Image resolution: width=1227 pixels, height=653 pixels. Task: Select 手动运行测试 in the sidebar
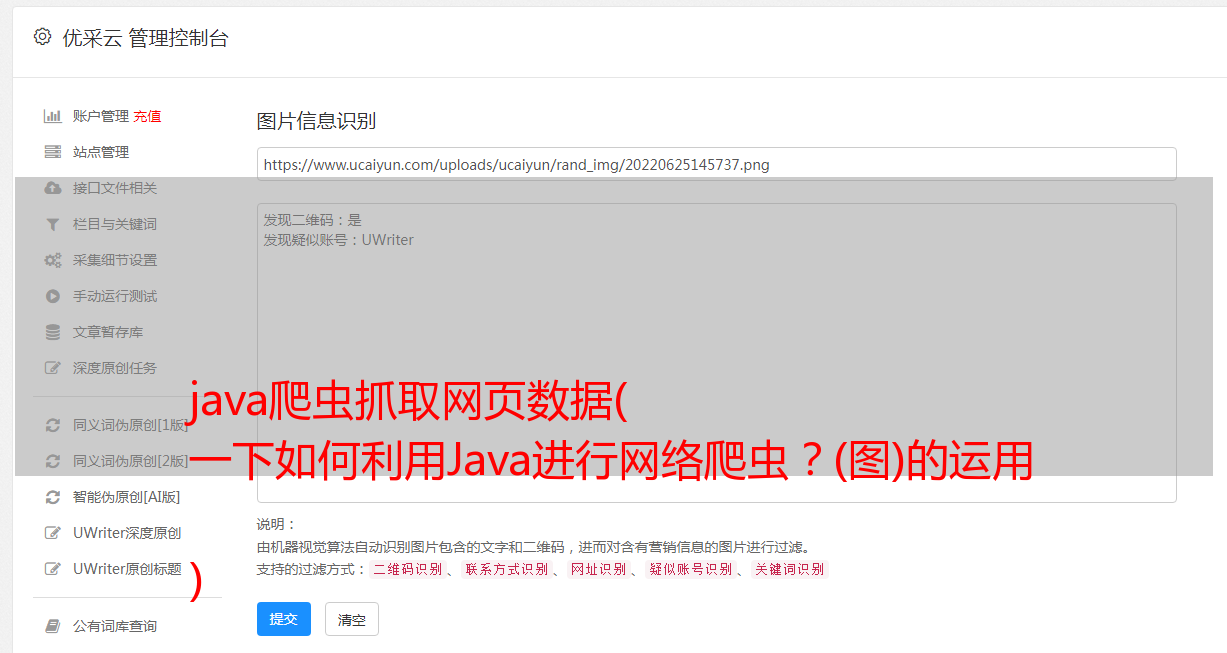point(115,296)
